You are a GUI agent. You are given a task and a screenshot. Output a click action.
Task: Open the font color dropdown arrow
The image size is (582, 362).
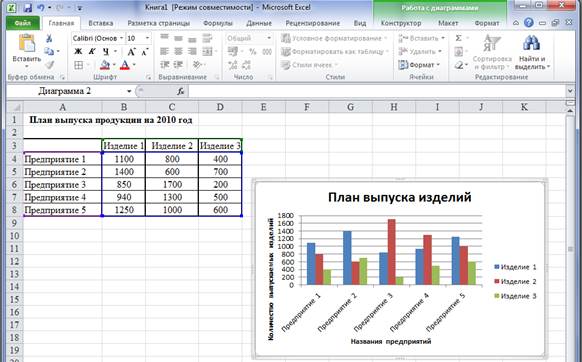click(134, 65)
